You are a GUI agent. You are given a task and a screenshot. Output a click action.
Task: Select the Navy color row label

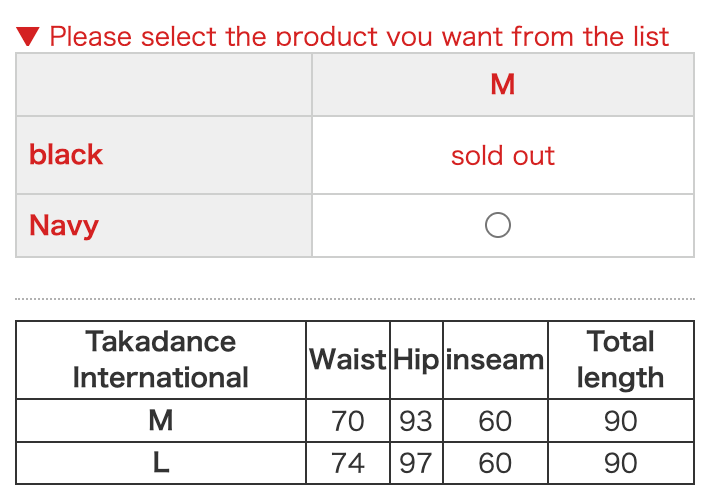64,225
